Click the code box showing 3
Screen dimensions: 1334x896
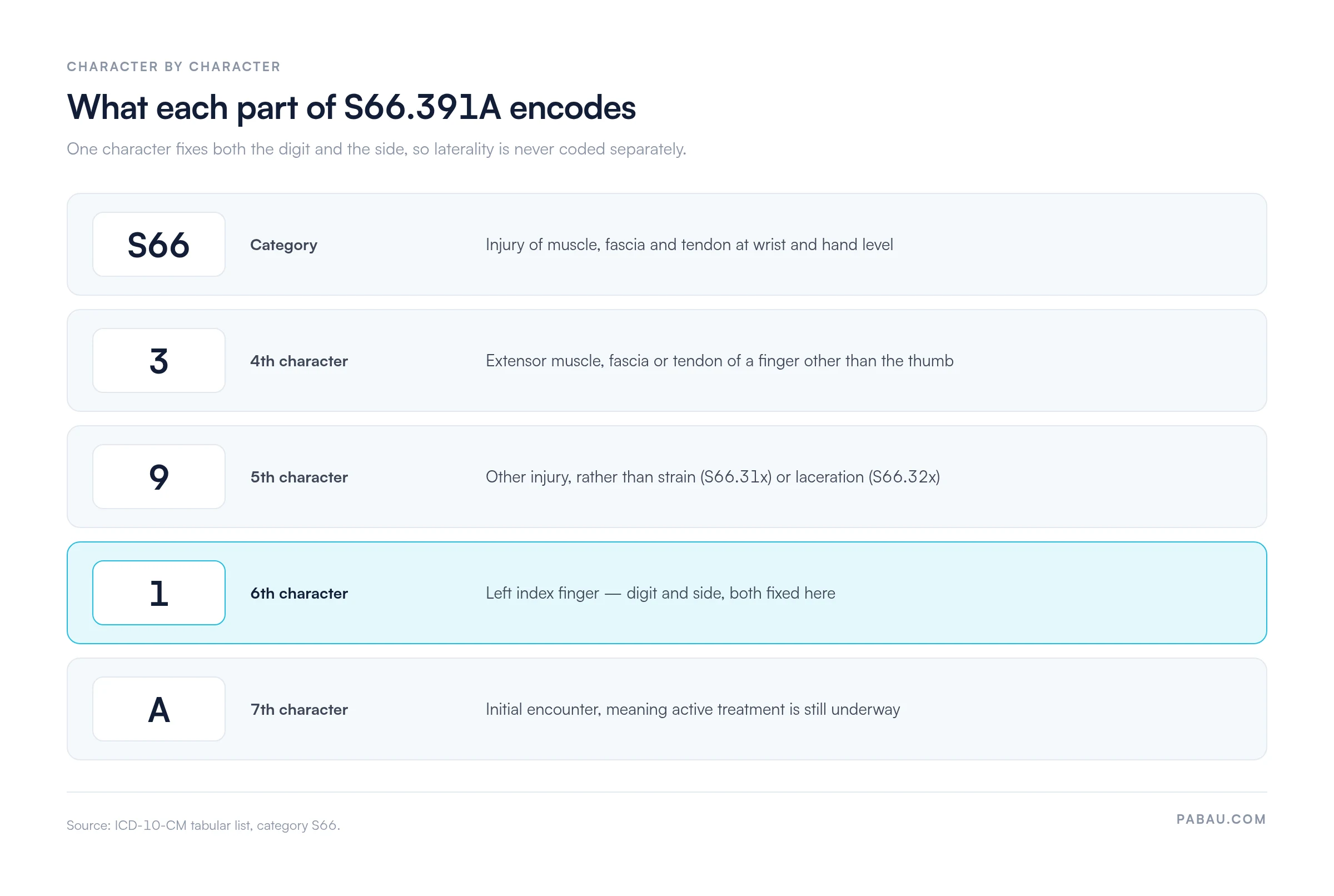pos(159,361)
